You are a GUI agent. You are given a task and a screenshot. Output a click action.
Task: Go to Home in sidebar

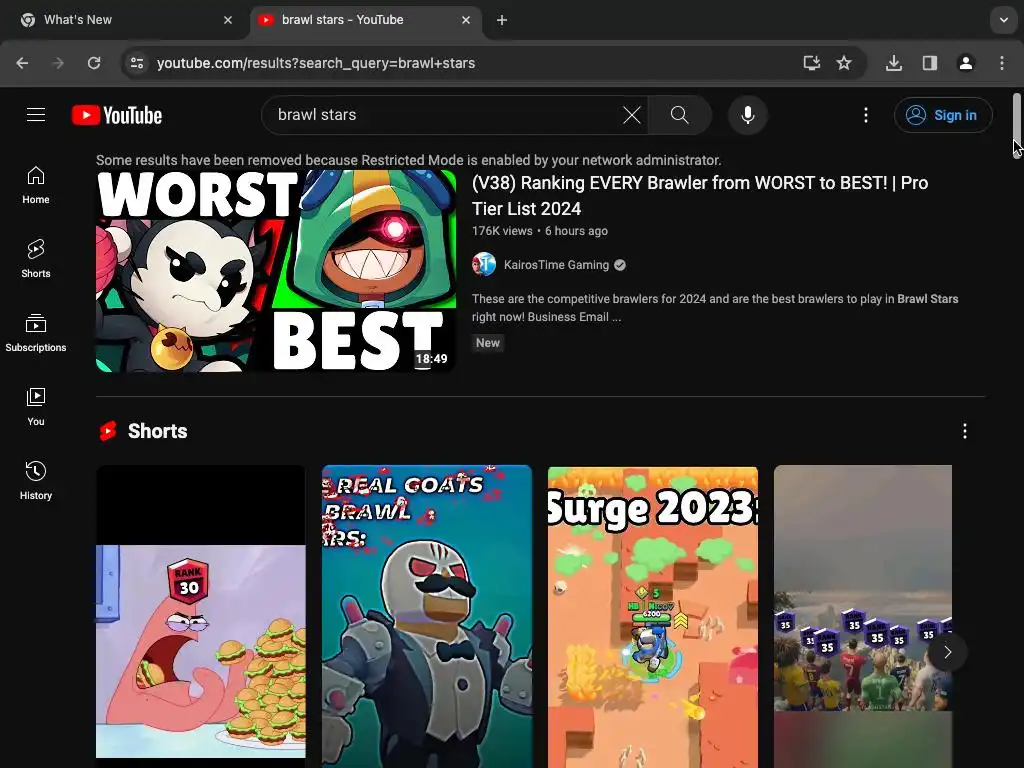coord(36,185)
